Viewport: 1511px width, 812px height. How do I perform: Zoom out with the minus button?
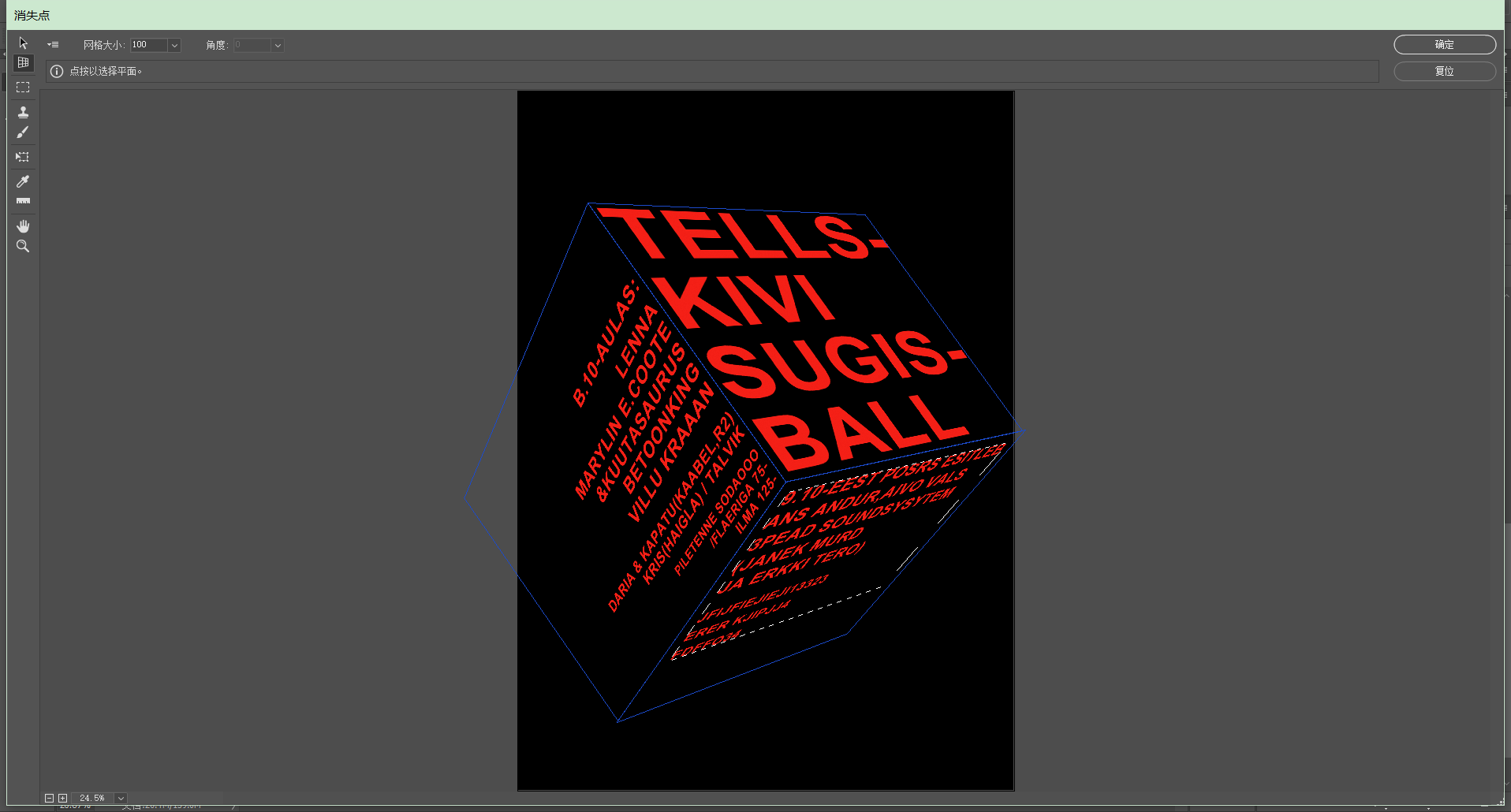coord(49,798)
